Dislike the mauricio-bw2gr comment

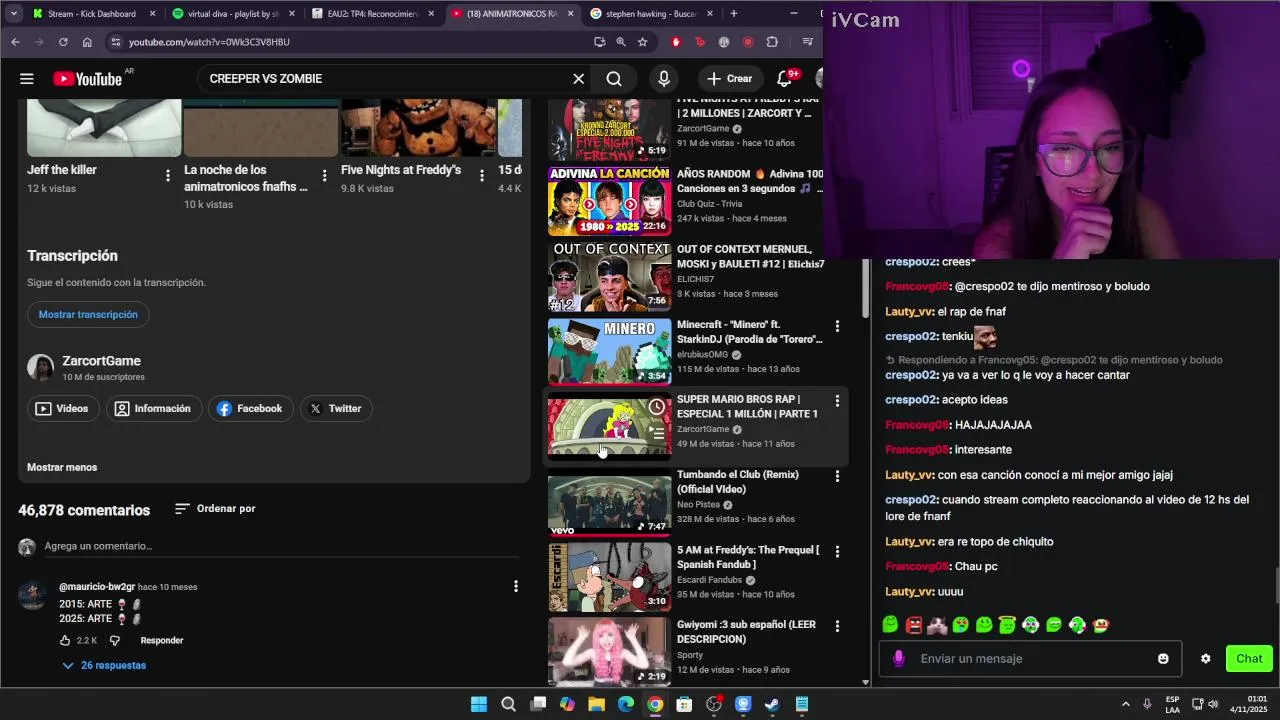click(x=114, y=640)
